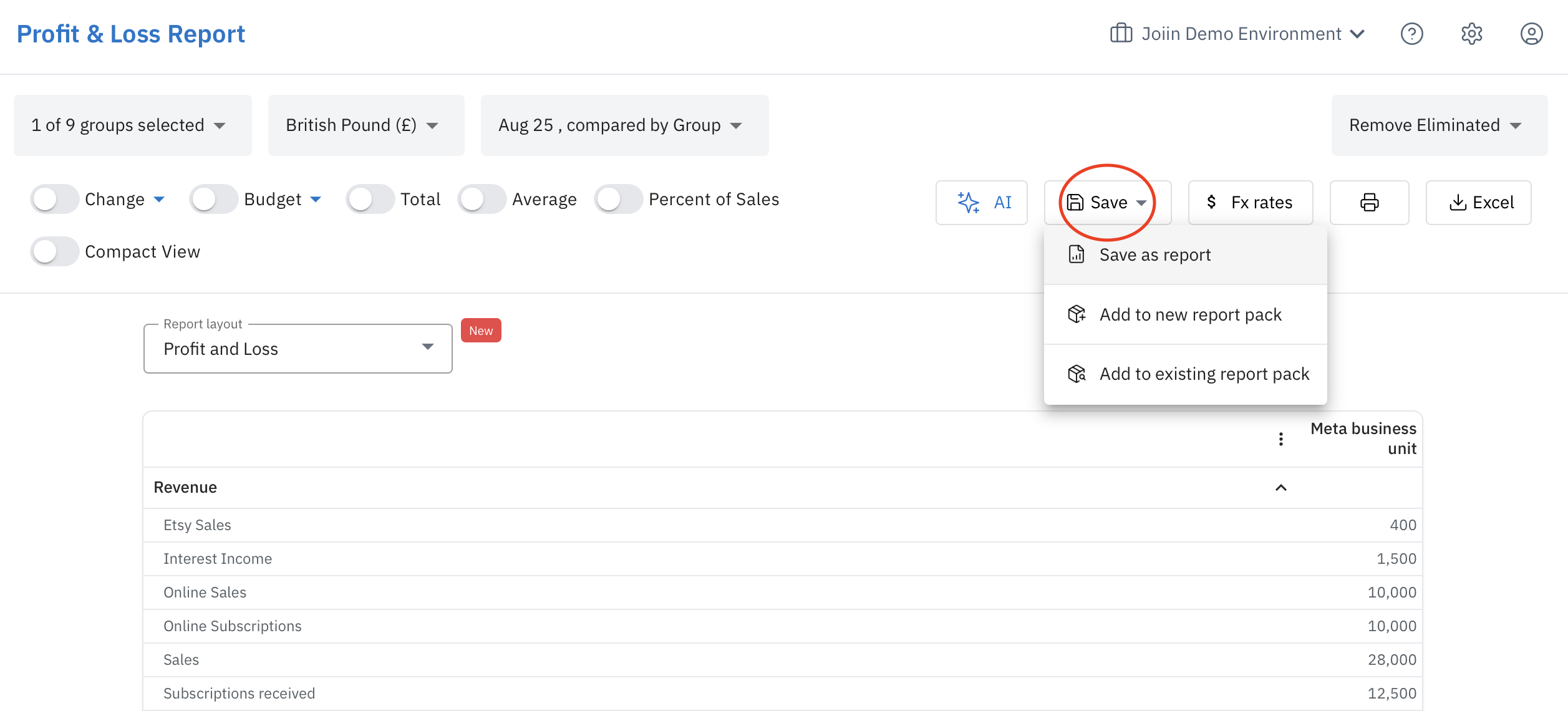Click the Fx rates dollar button

[x=1250, y=202]
